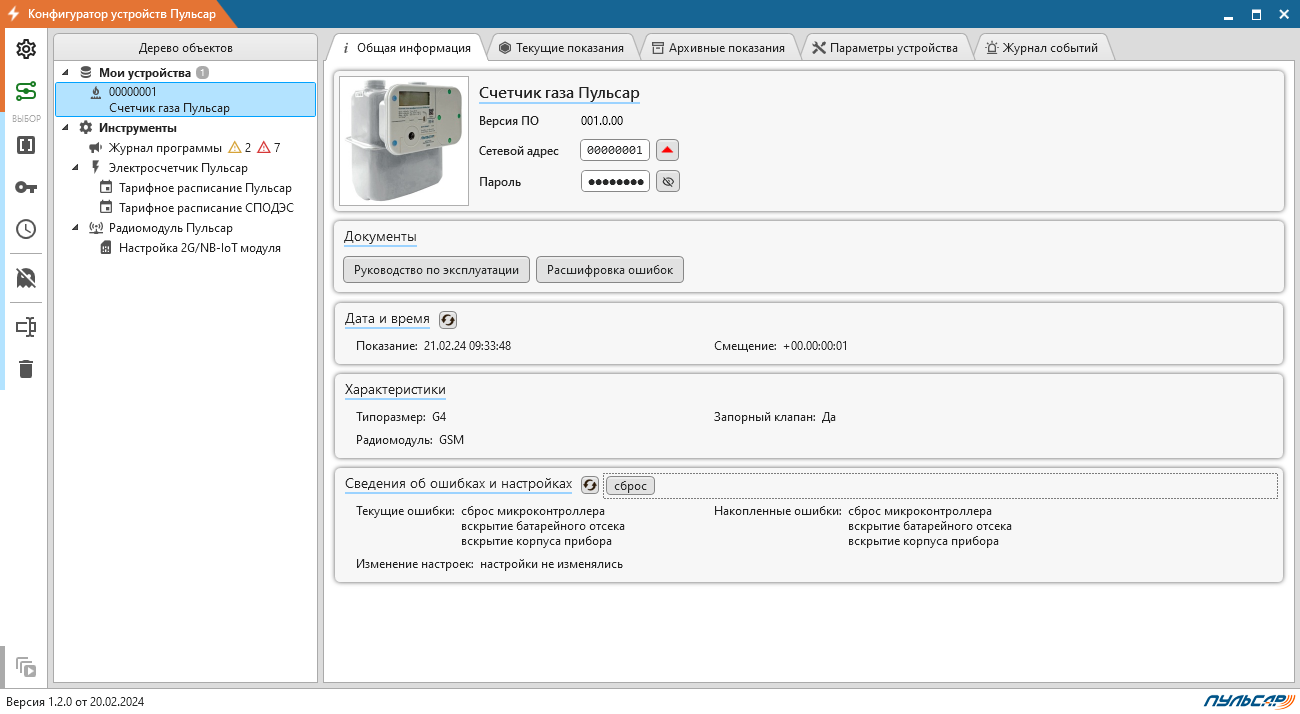Click the yellow warning triangle icon
The image size is (1300, 714).
click(236, 148)
